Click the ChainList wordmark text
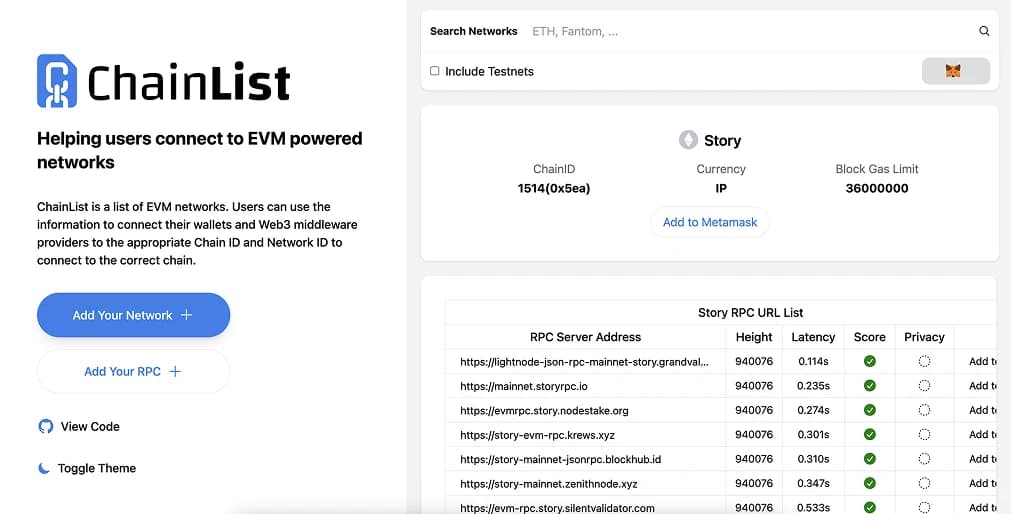 (189, 82)
